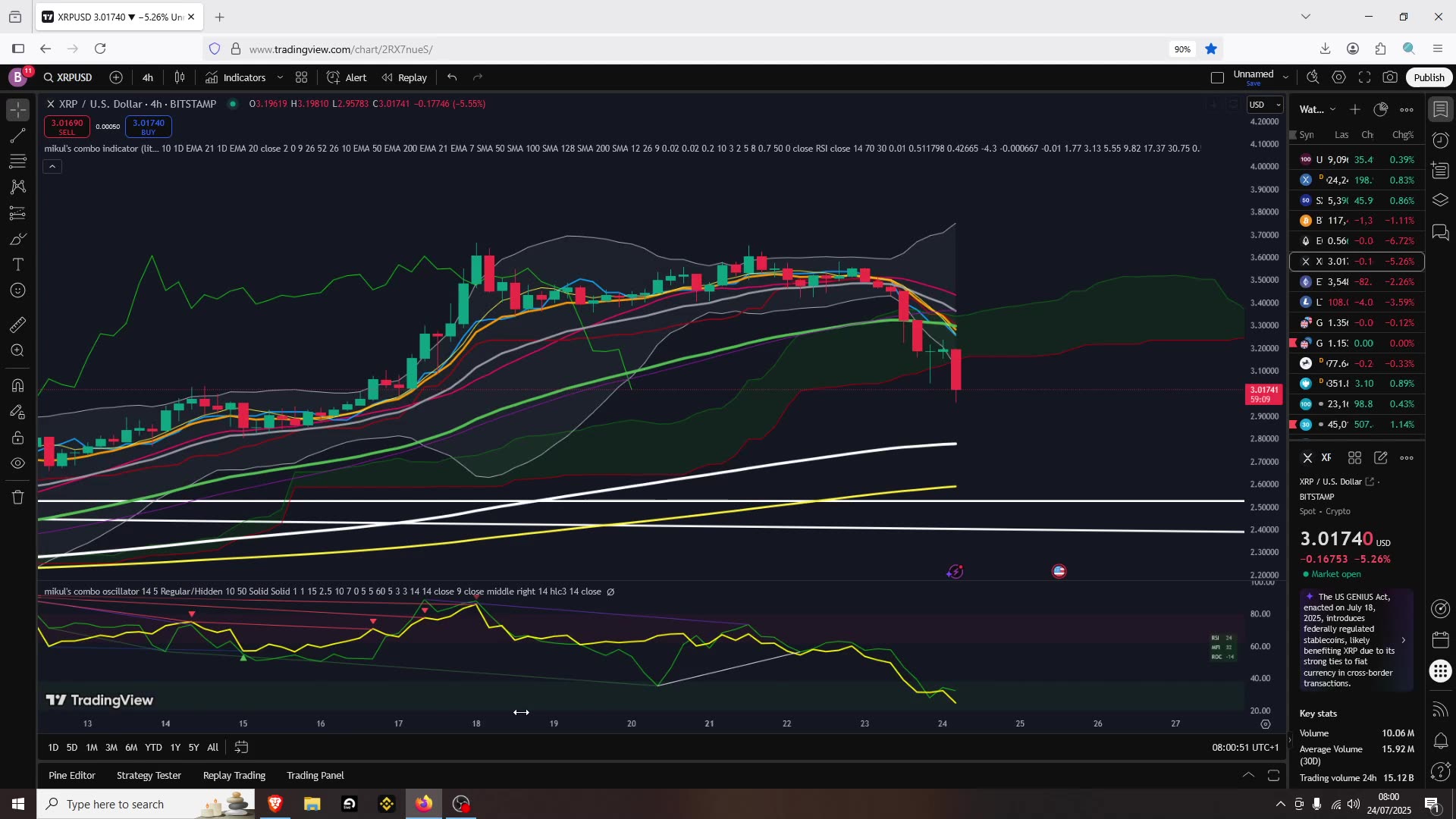Open indicator templates grid

pyautogui.click(x=301, y=77)
